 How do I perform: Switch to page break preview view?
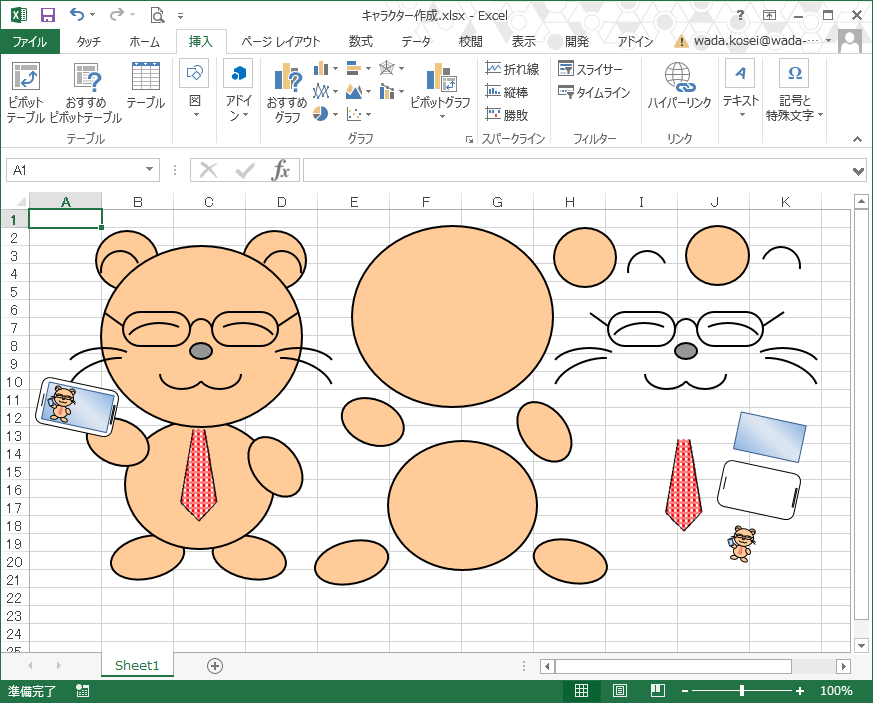(x=657, y=691)
